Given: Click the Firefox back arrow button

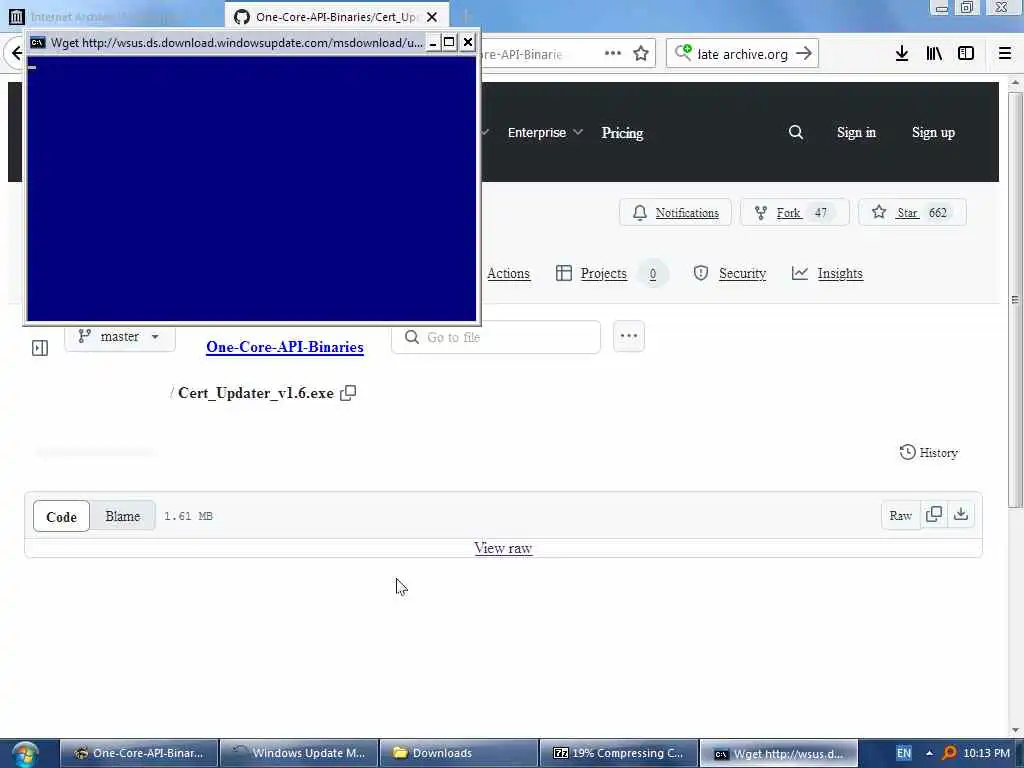Looking at the screenshot, I should click(x=16, y=54).
